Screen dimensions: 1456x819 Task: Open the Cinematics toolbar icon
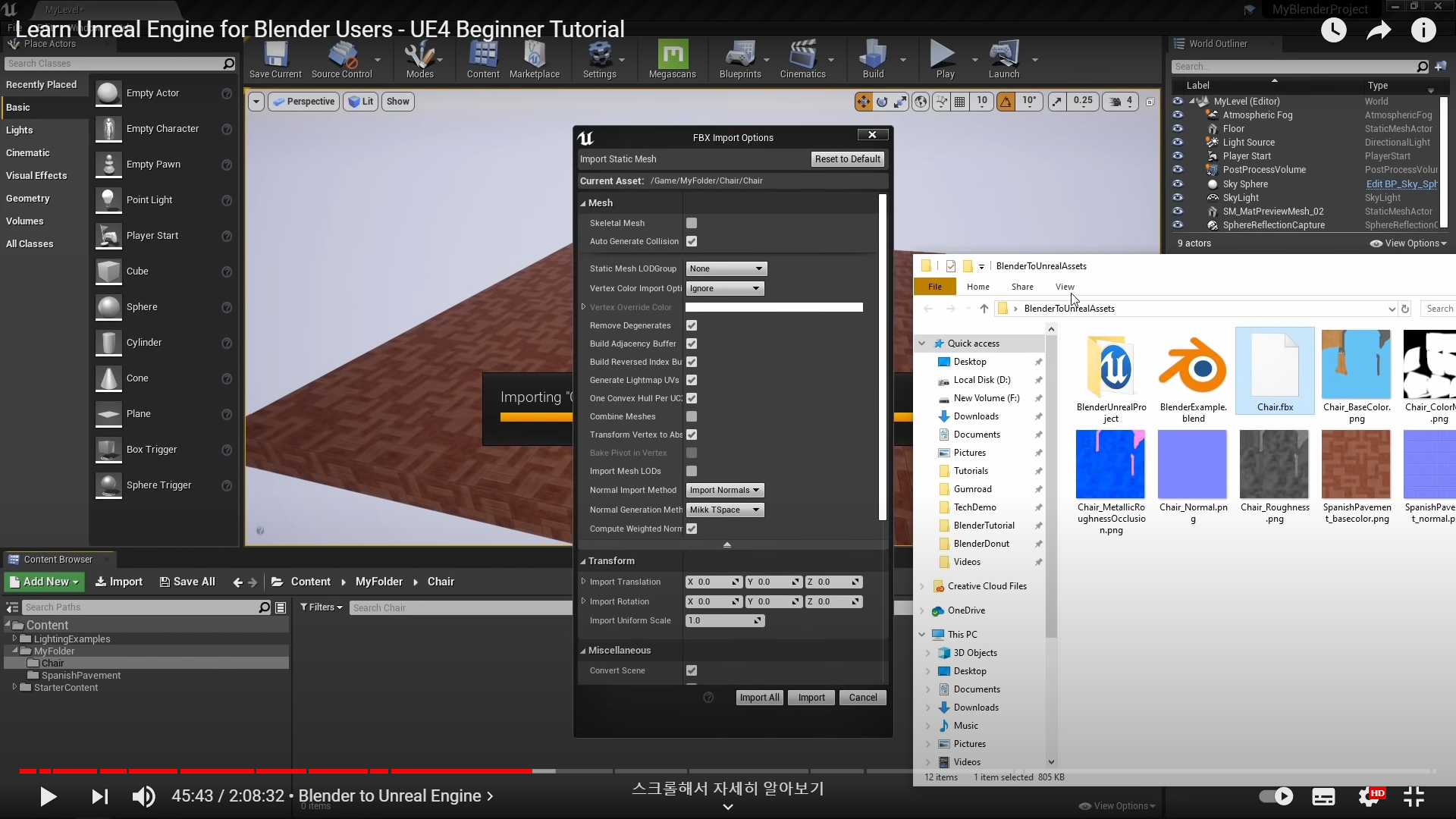(802, 58)
